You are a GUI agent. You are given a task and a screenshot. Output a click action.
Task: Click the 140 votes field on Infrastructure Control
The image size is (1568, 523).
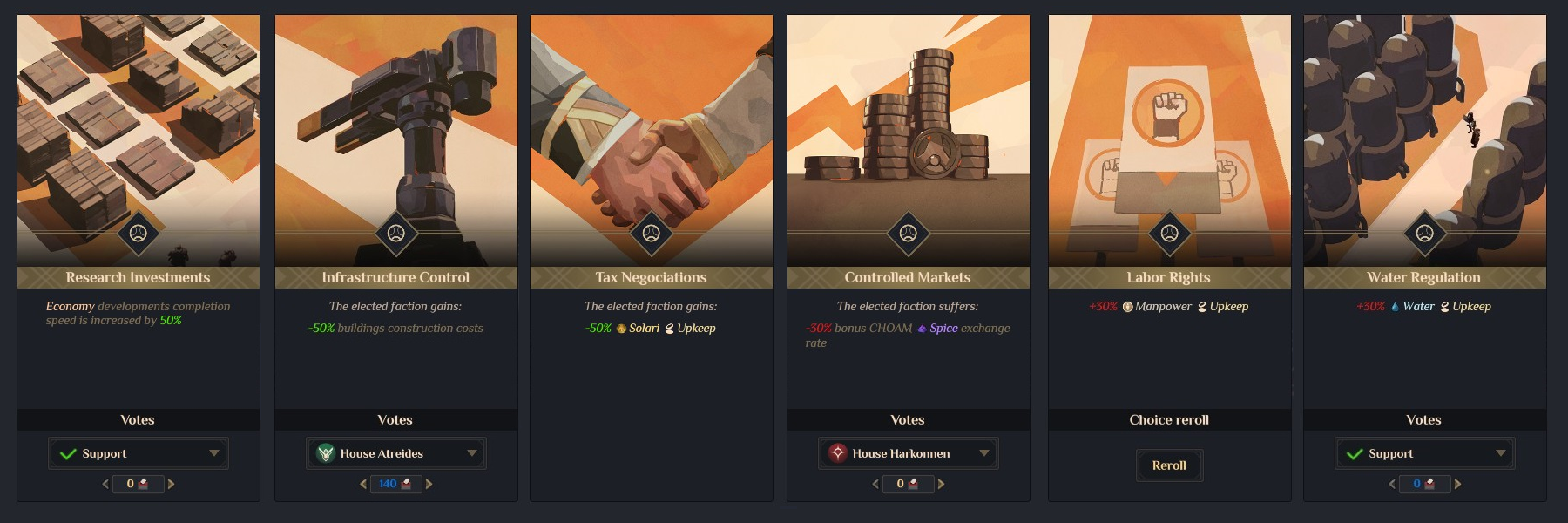[395, 484]
